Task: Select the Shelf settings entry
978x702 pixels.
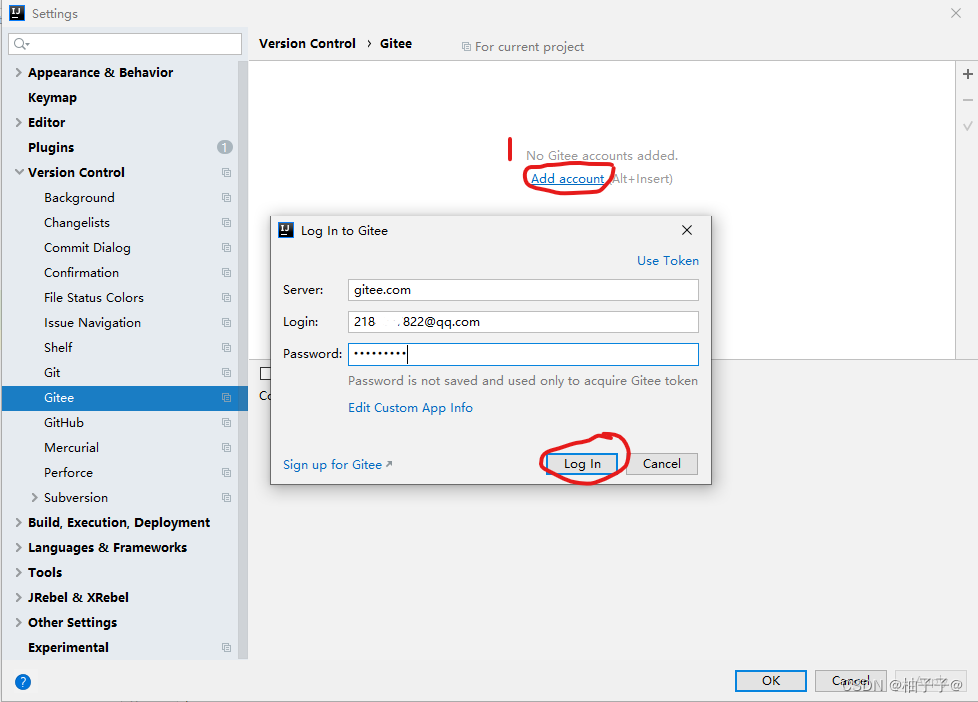Action: click(58, 348)
